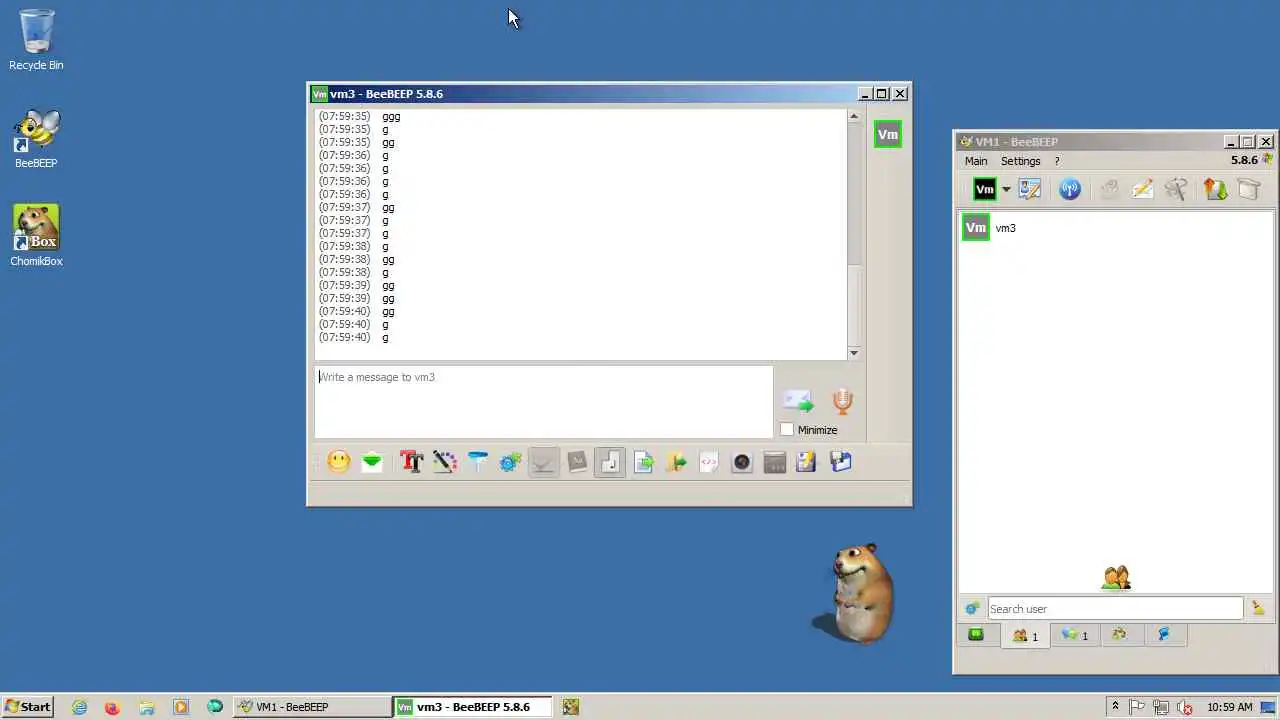Expand the status dropdown arrow
1280x720 pixels.
click(1006, 189)
